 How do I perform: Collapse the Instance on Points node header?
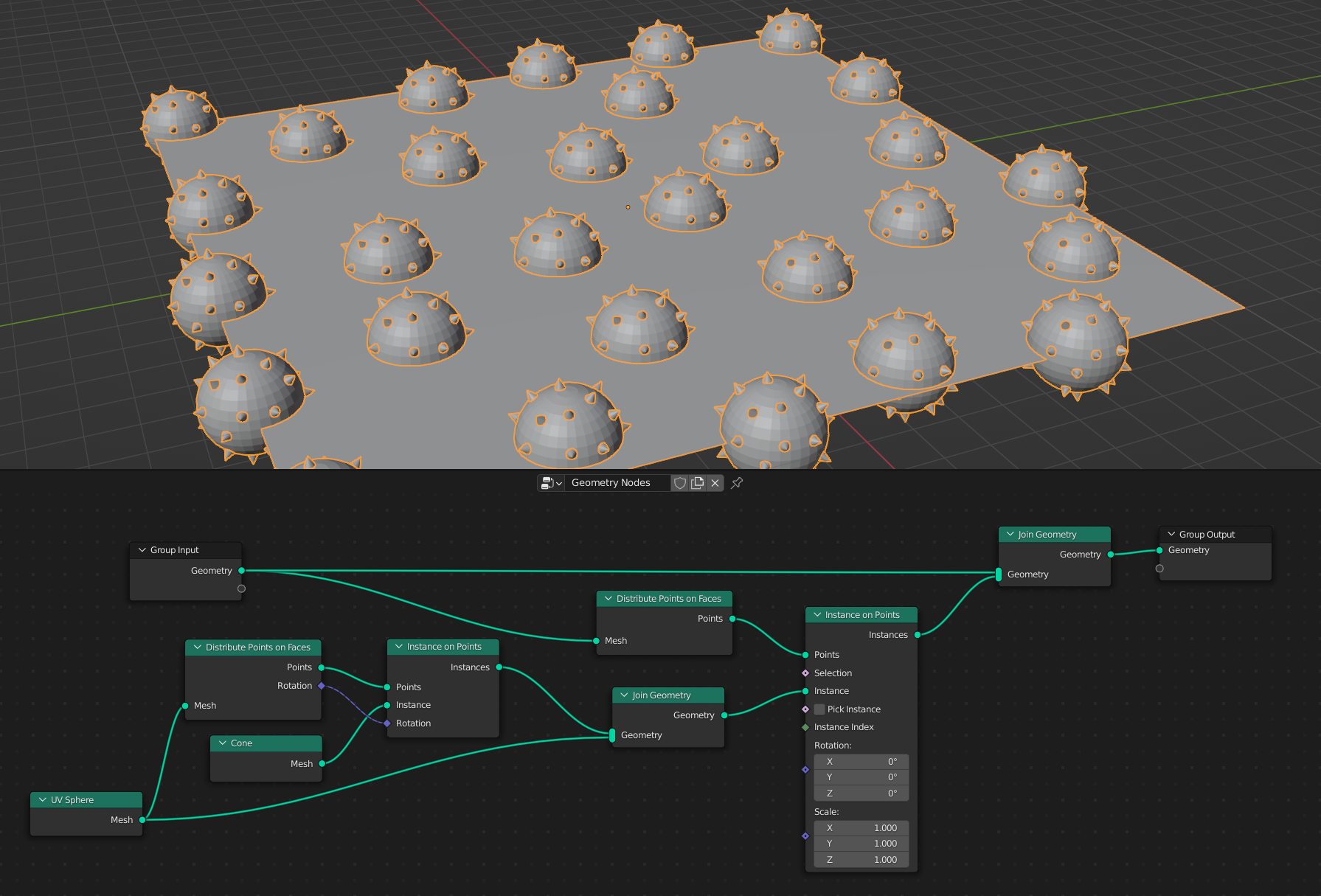click(816, 614)
